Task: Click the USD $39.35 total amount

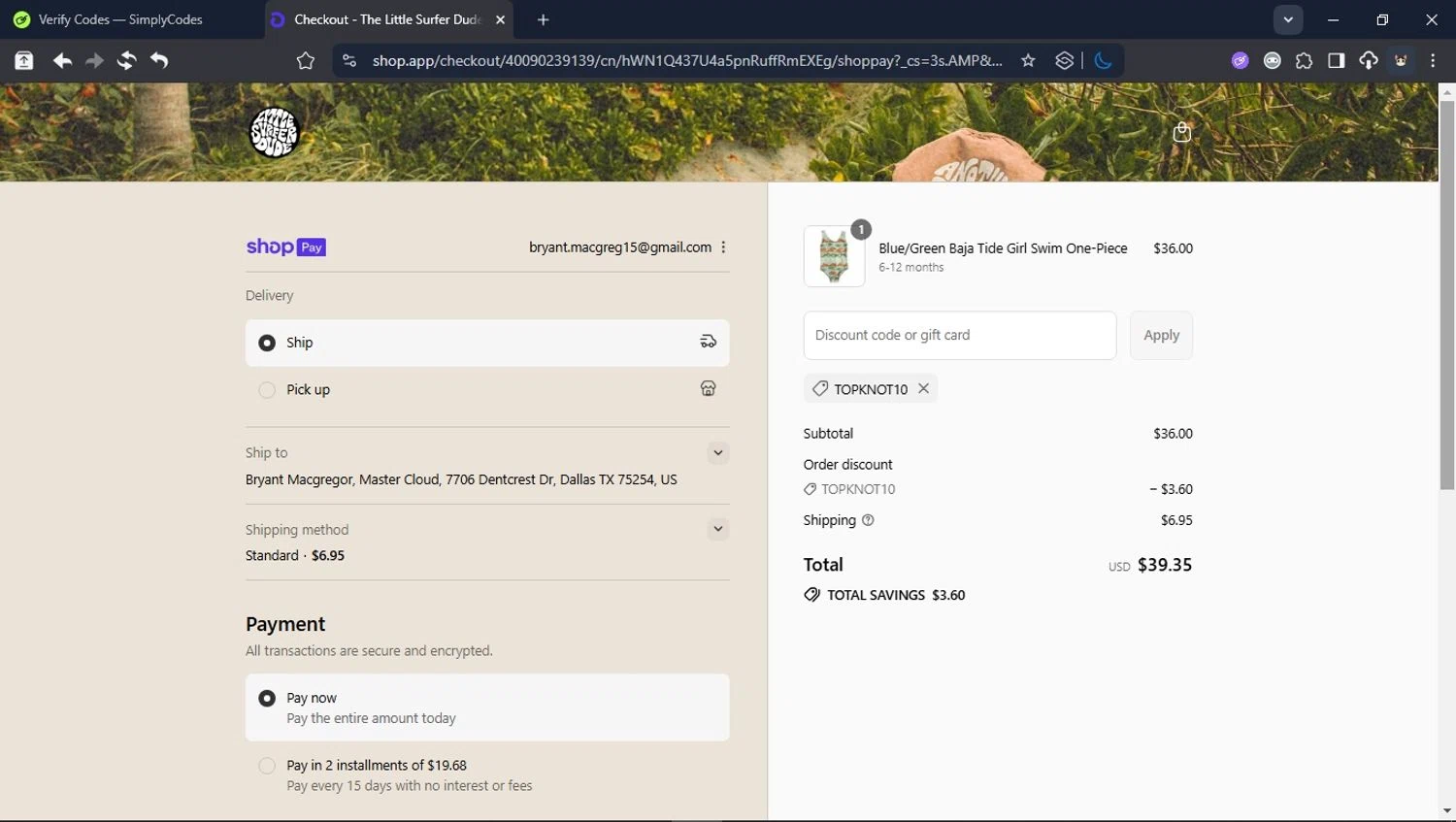Action: pos(1150,565)
